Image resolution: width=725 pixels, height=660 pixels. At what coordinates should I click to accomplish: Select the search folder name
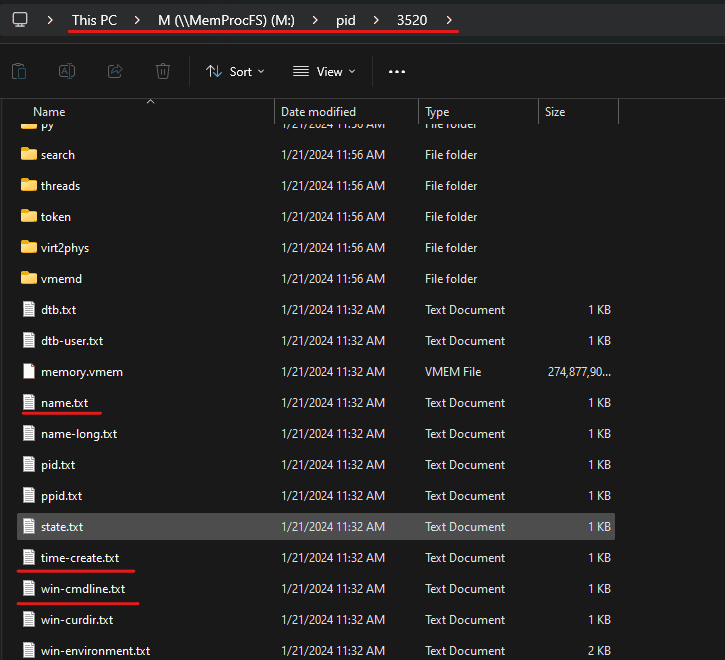58,154
